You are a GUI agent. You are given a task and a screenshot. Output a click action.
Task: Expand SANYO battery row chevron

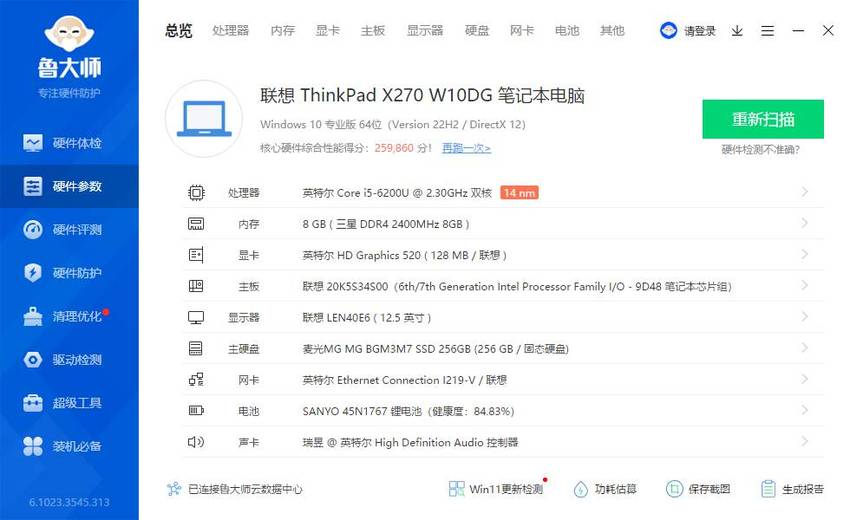click(804, 410)
